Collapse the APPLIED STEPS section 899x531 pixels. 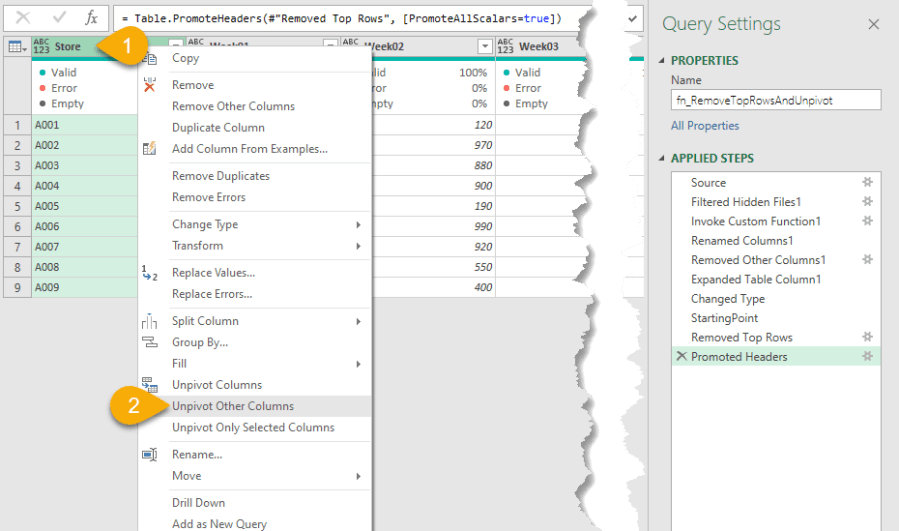pos(661,159)
